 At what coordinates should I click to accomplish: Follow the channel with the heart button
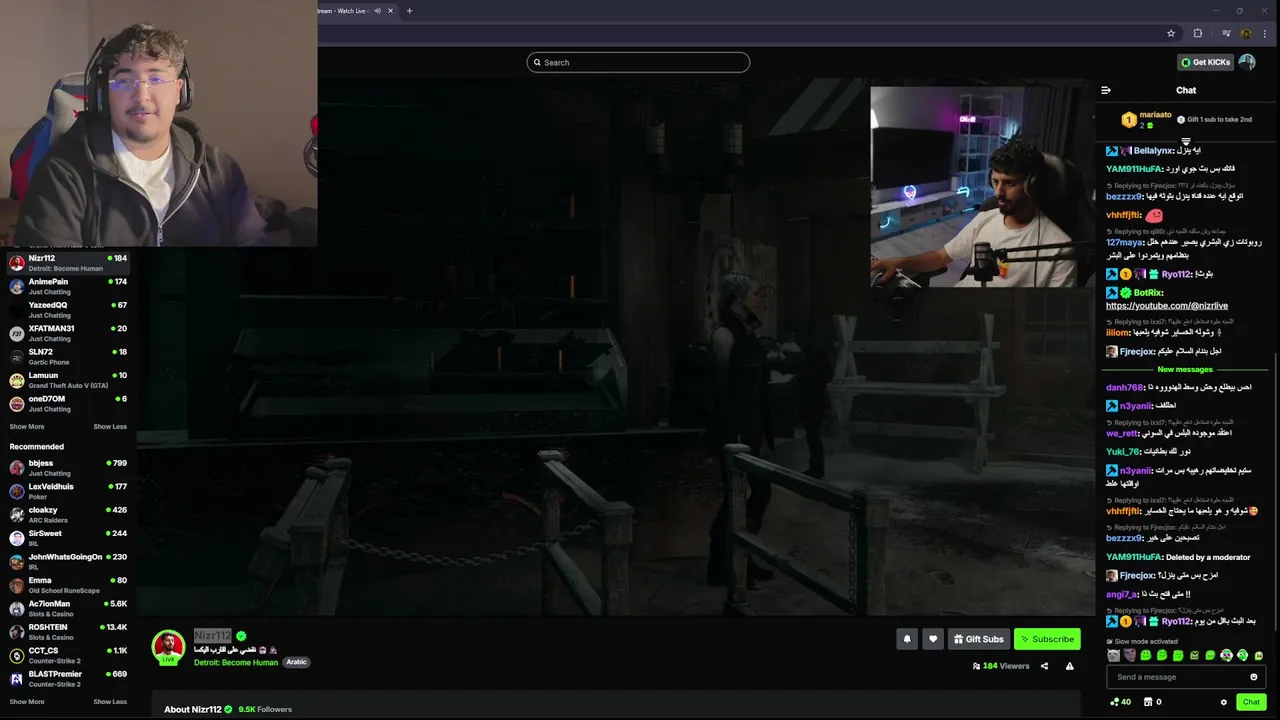click(x=933, y=639)
